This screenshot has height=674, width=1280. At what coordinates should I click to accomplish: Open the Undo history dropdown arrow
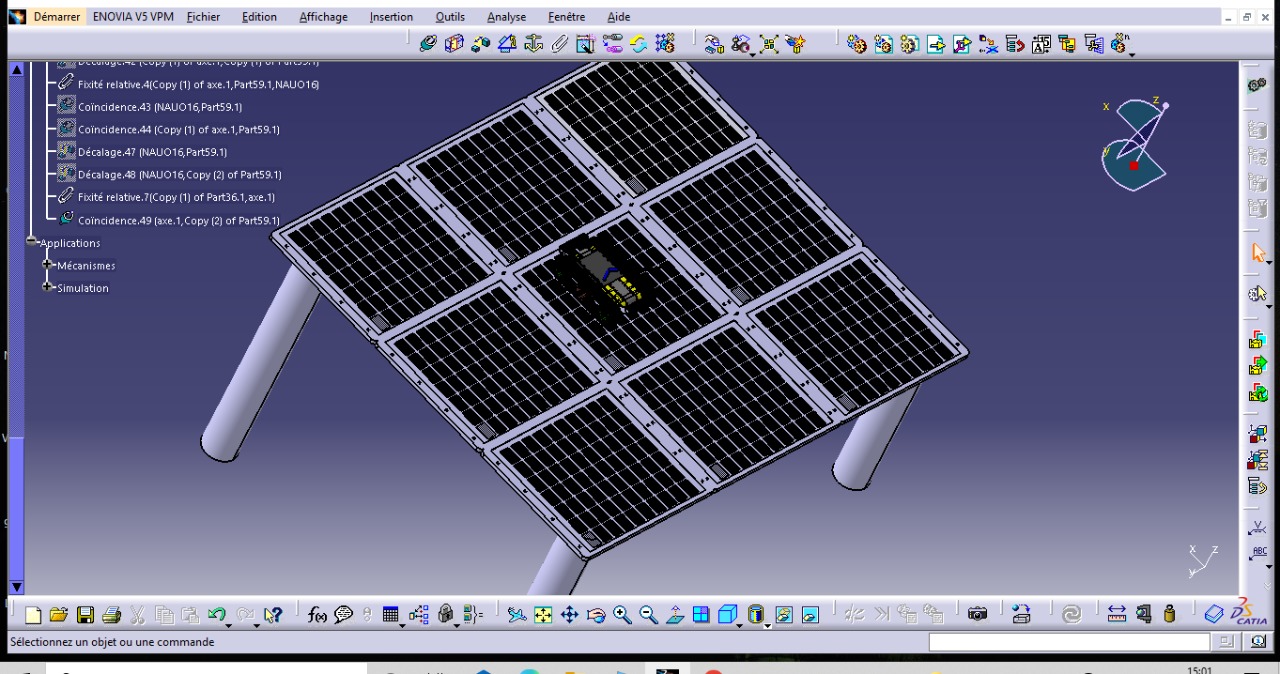tap(229, 624)
